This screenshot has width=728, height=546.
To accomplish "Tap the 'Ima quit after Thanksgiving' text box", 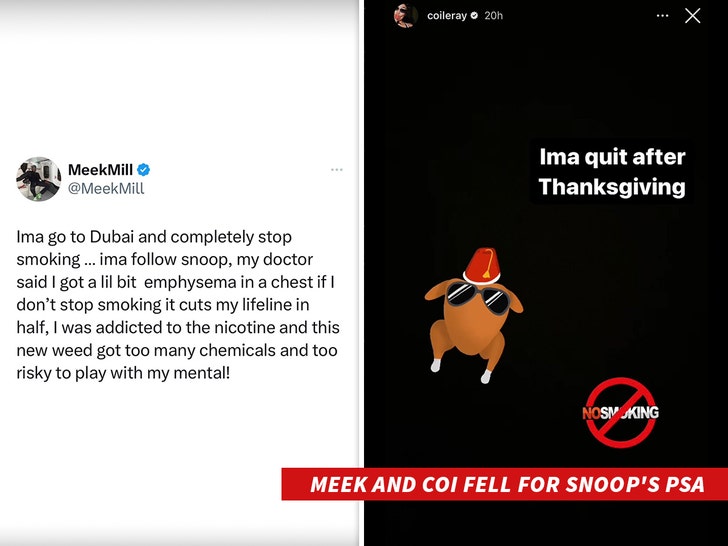I will 612,172.
